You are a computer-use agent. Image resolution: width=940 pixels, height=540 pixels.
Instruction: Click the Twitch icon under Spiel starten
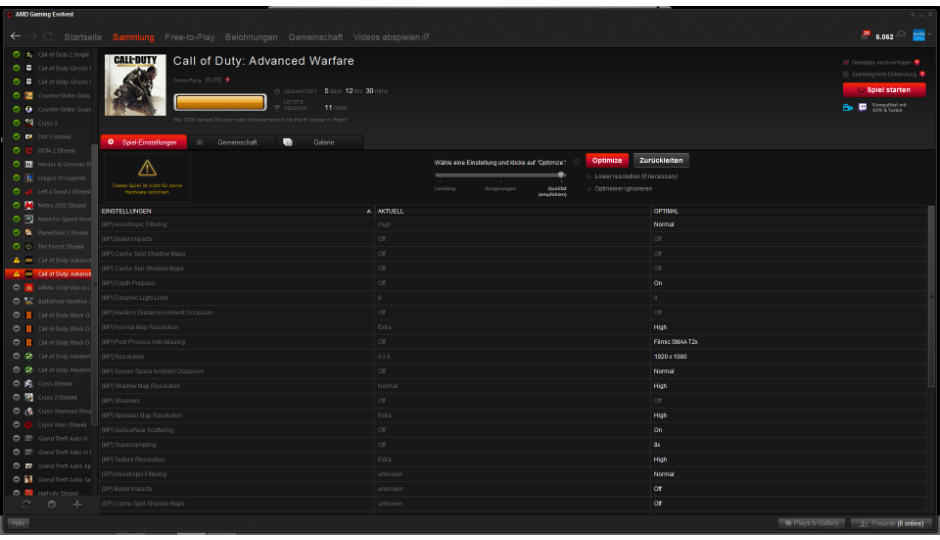[x=863, y=107]
